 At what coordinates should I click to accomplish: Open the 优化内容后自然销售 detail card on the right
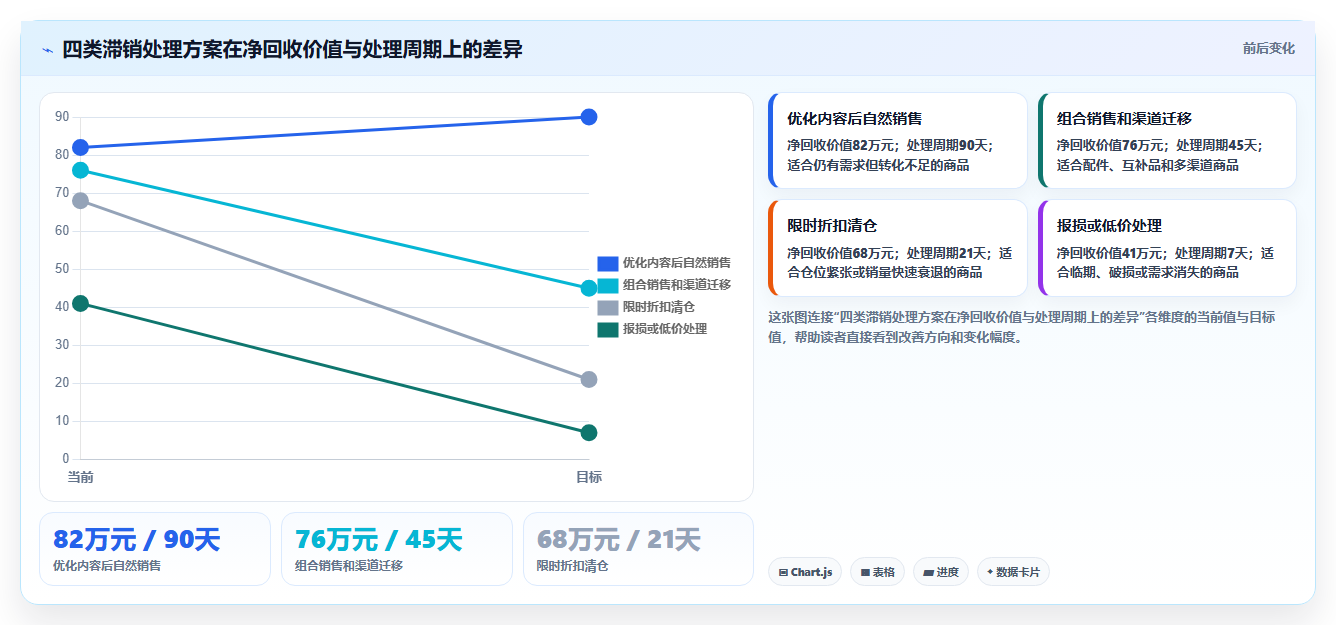point(897,140)
